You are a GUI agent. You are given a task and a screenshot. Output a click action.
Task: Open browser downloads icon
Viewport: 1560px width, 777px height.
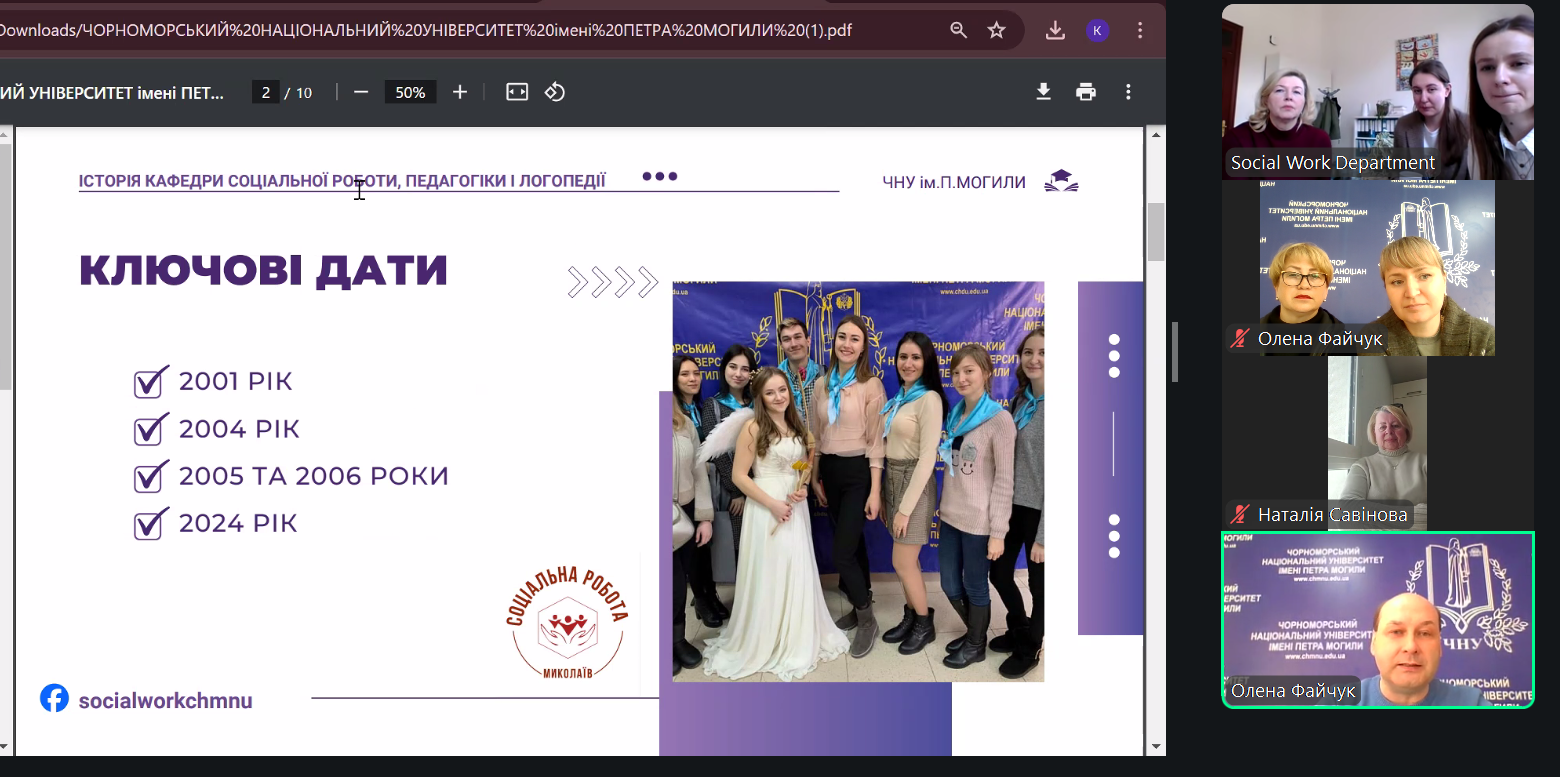click(x=1055, y=30)
